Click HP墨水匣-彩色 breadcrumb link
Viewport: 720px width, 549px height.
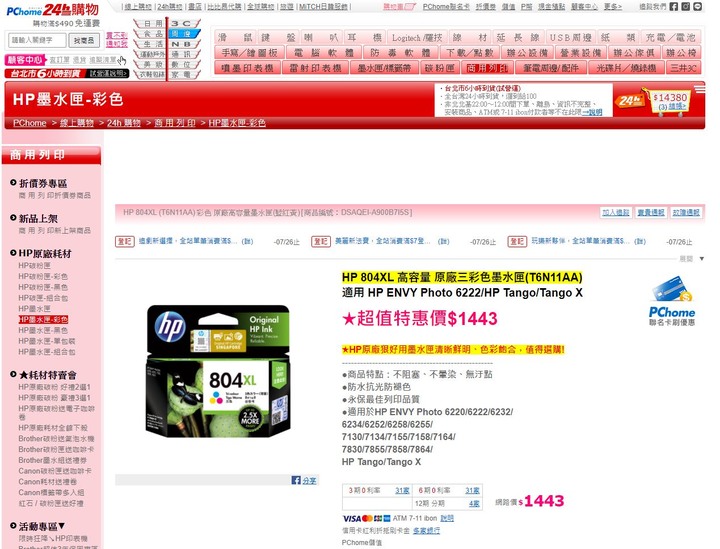pyautogui.click(x=237, y=123)
